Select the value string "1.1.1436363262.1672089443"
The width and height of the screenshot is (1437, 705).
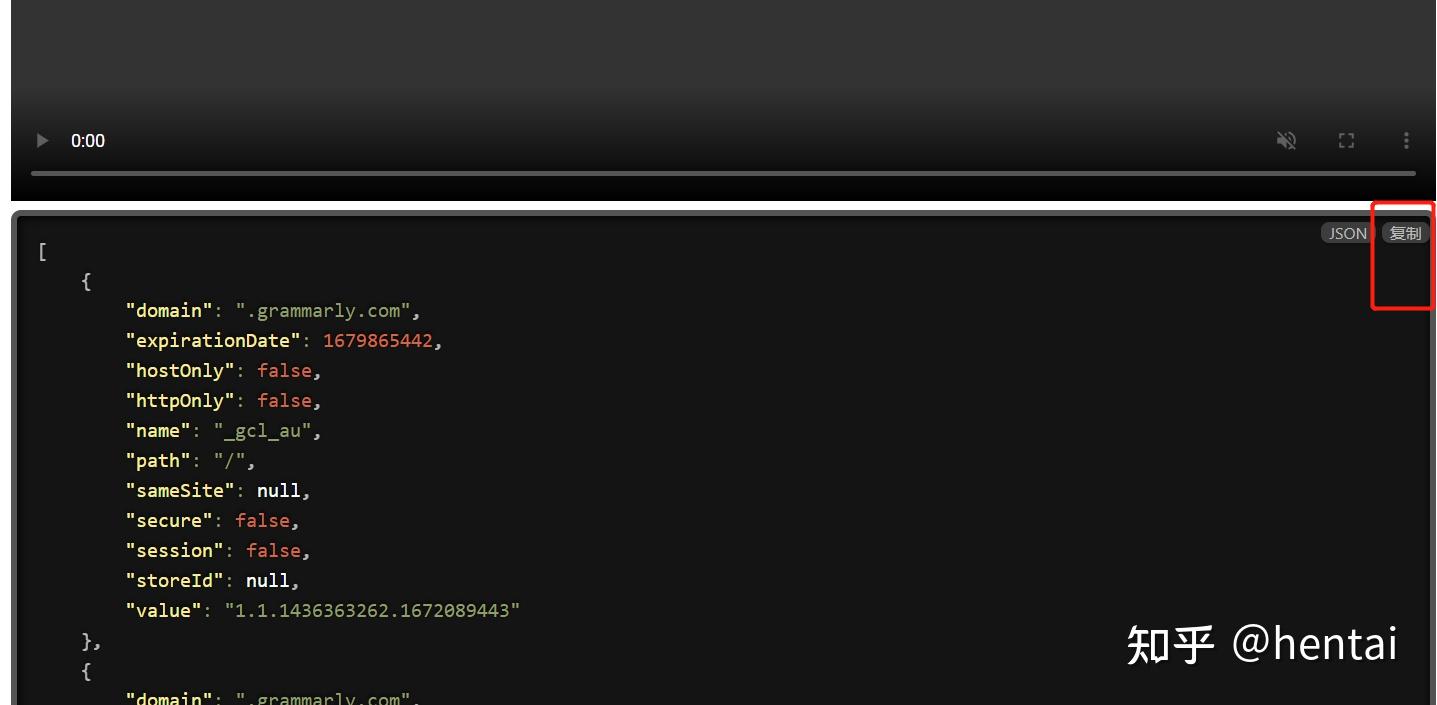click(x=372, y=611)
